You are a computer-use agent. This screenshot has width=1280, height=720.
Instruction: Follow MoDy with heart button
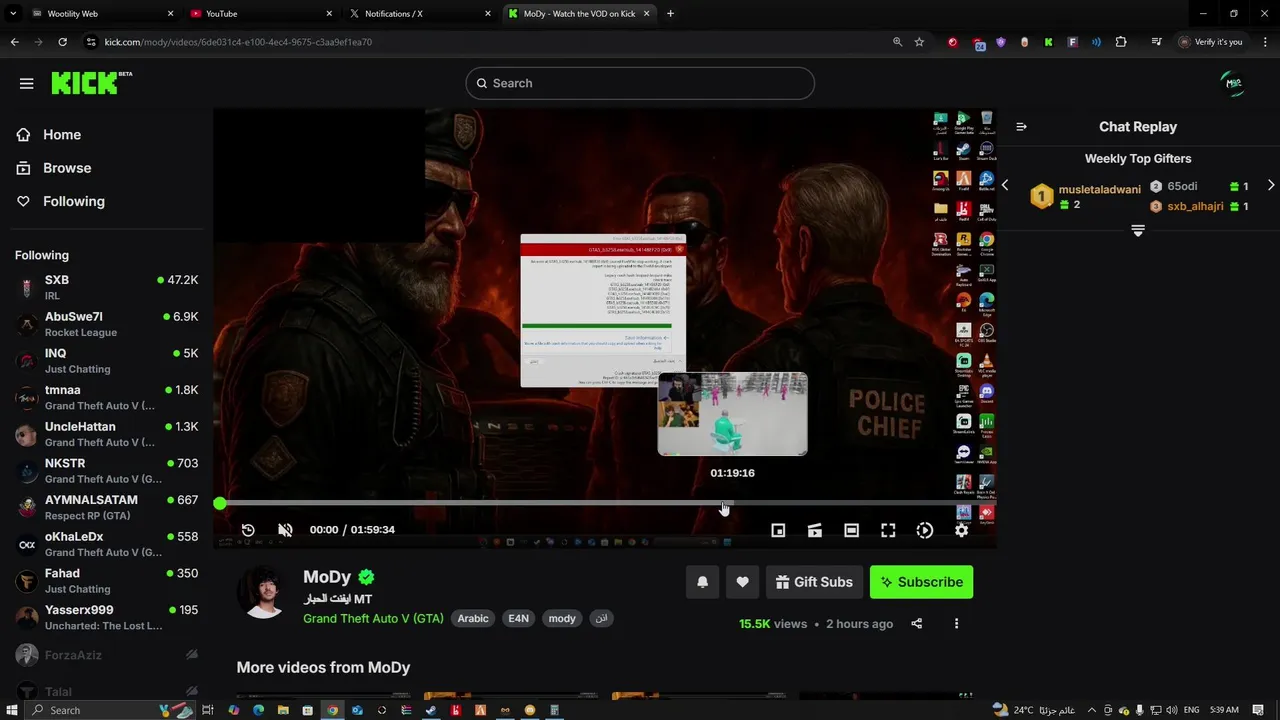742,582
